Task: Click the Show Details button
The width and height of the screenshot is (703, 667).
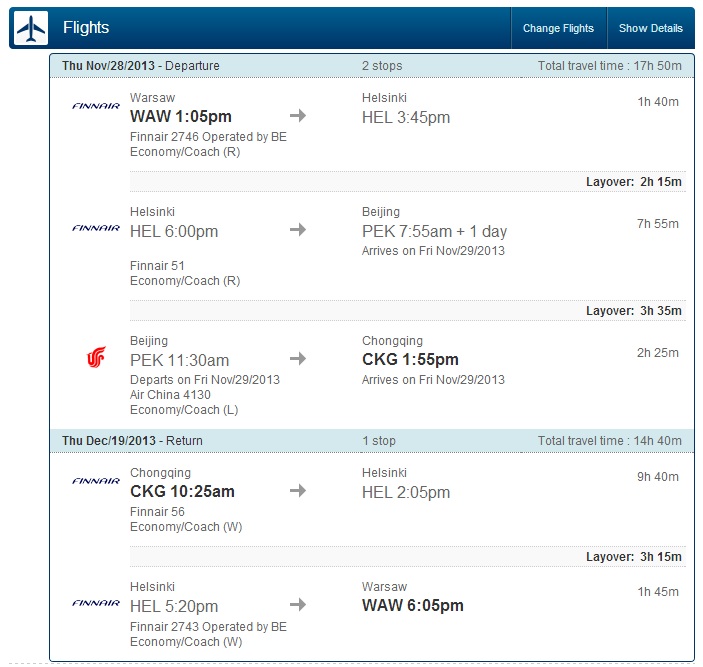Action: (x=651, y=28)
